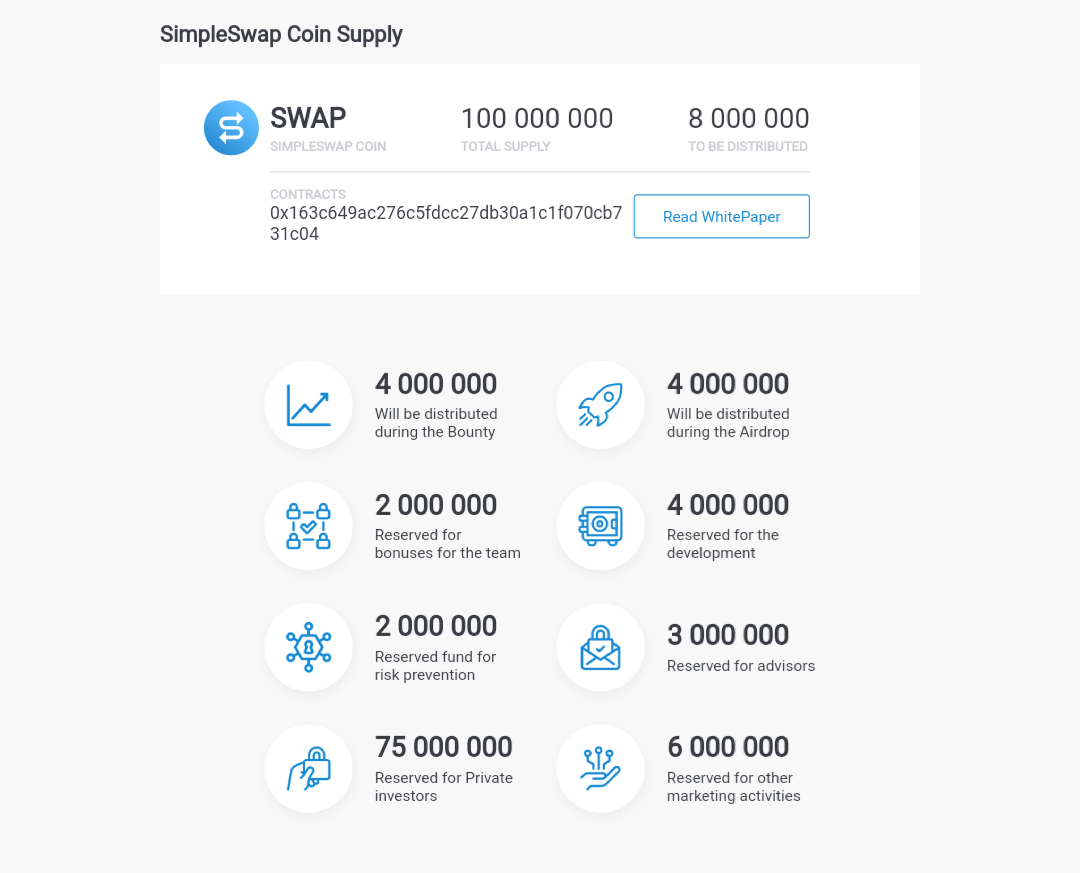The width and height of the screenshot is (1080, 873).
Task: Click the development safe vault icon
Action: pyautogui.click(x=601, y=526)
